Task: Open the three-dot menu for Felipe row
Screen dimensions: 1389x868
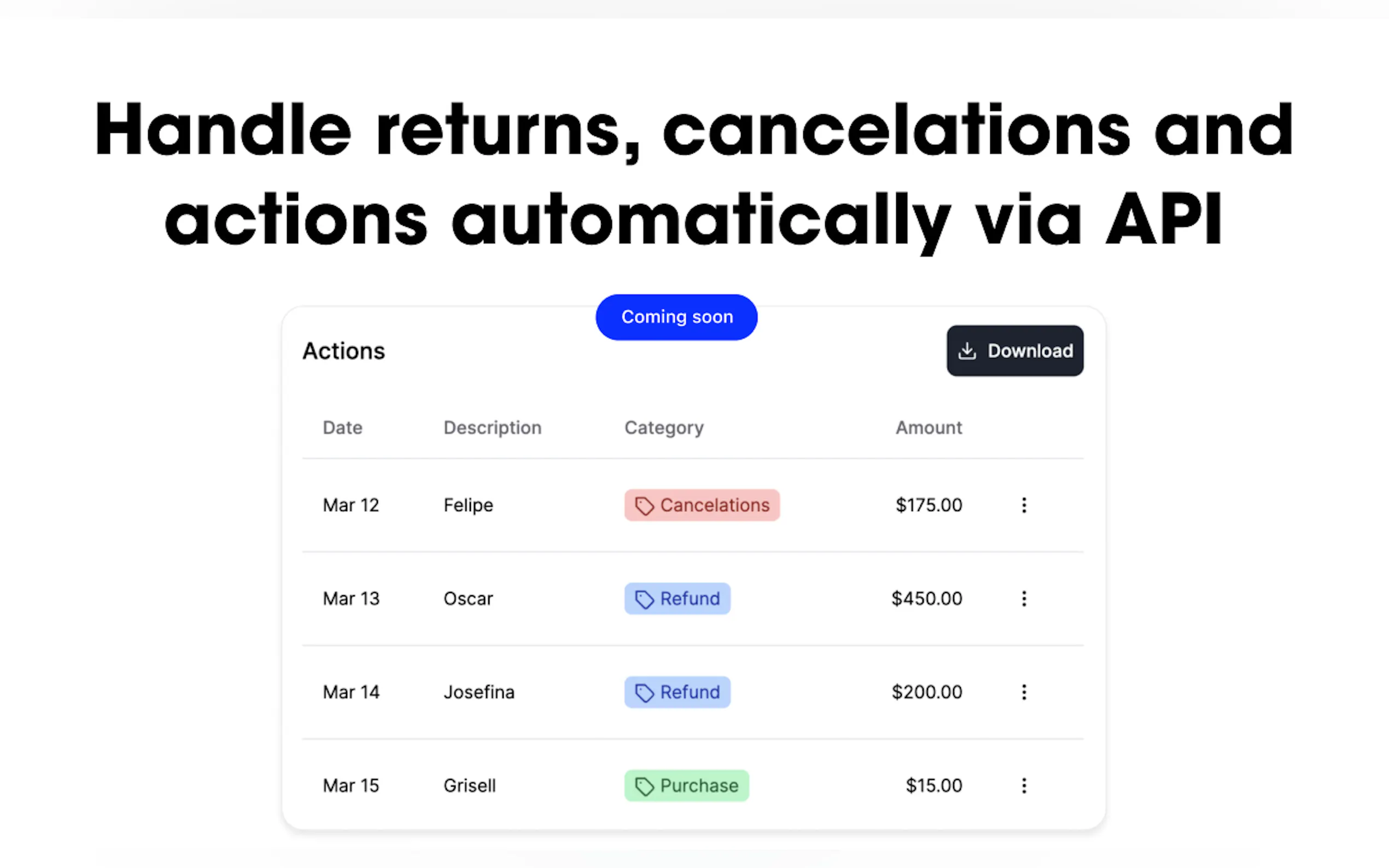Action: [1024, 505]
